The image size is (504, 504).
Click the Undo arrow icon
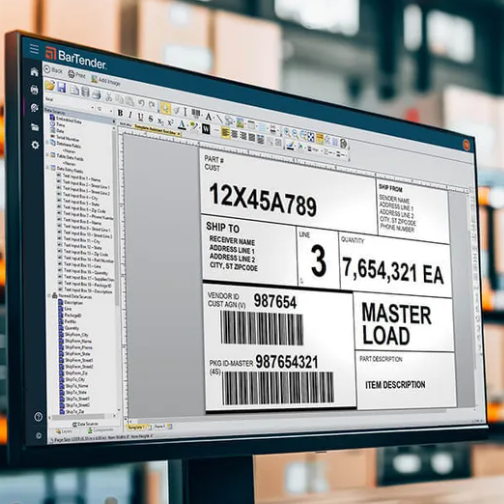141,104
